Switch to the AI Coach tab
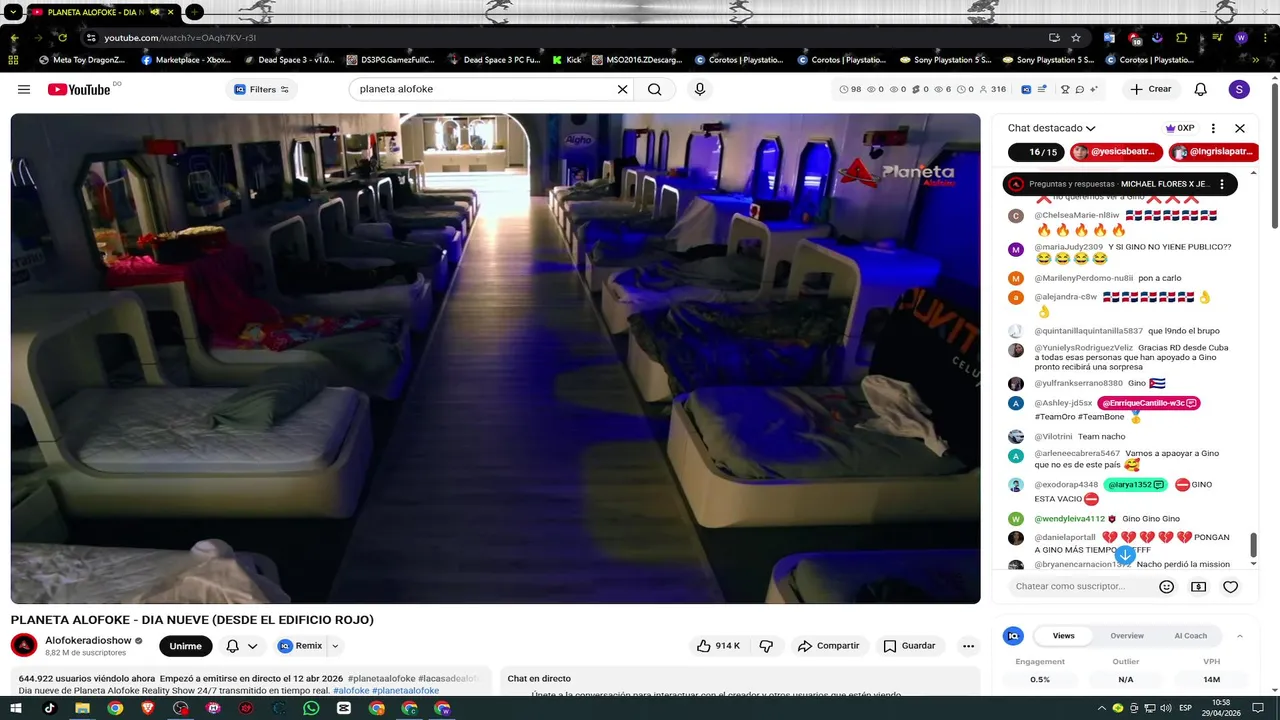 pyautogui.click(x=1190, y=635)
